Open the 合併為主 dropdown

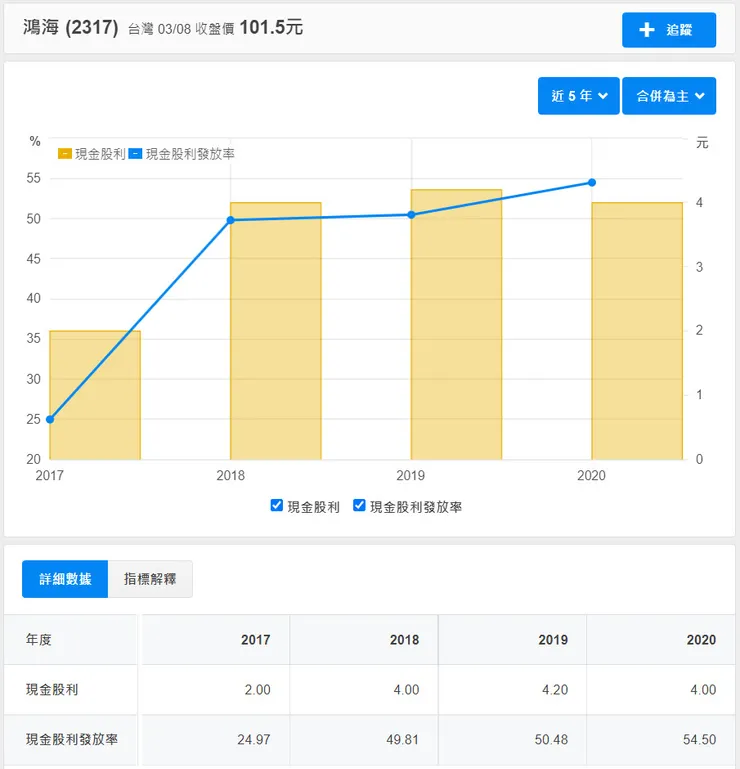[669, 96]
